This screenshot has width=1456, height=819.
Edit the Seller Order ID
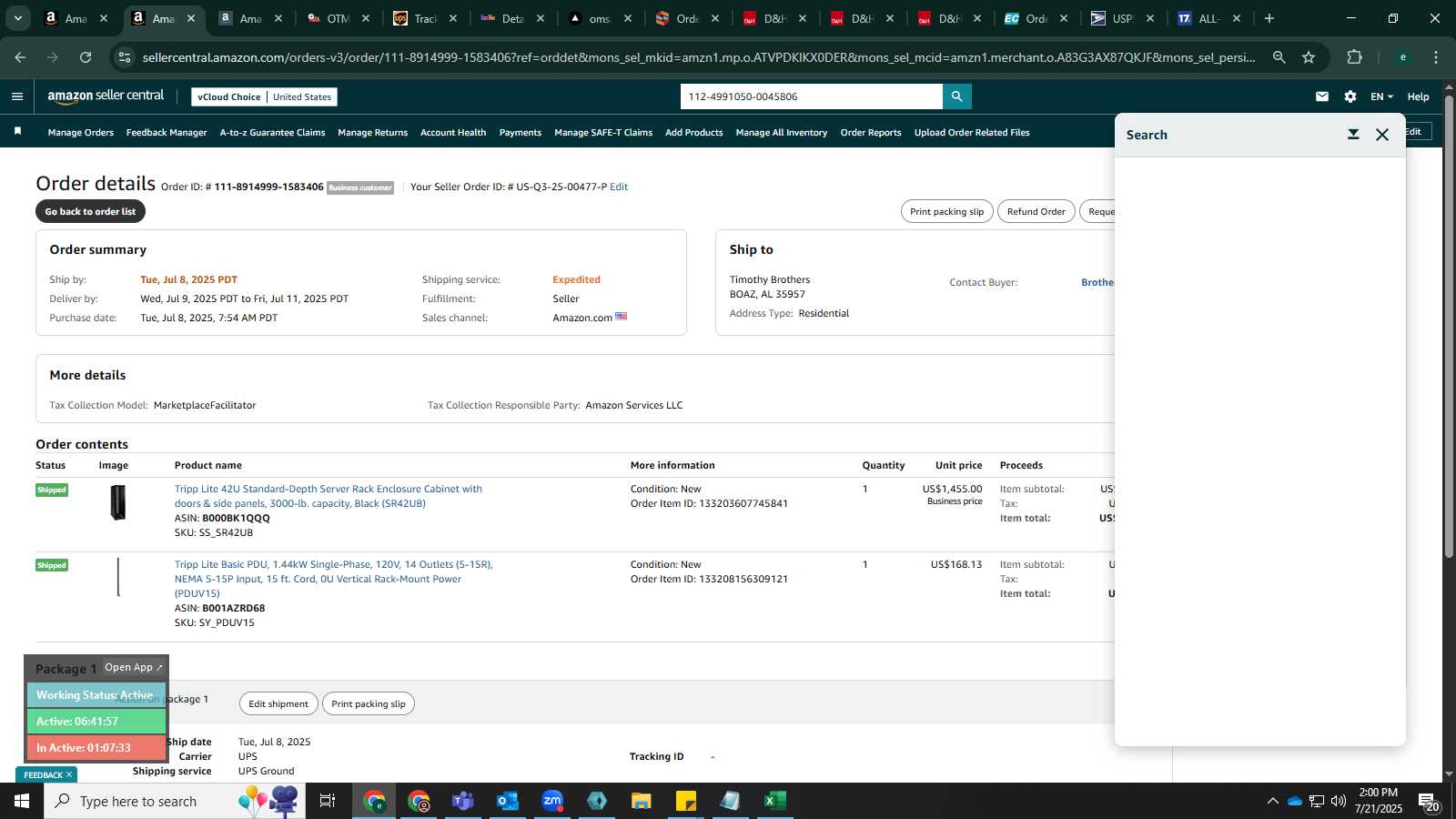tap(619, 187)
